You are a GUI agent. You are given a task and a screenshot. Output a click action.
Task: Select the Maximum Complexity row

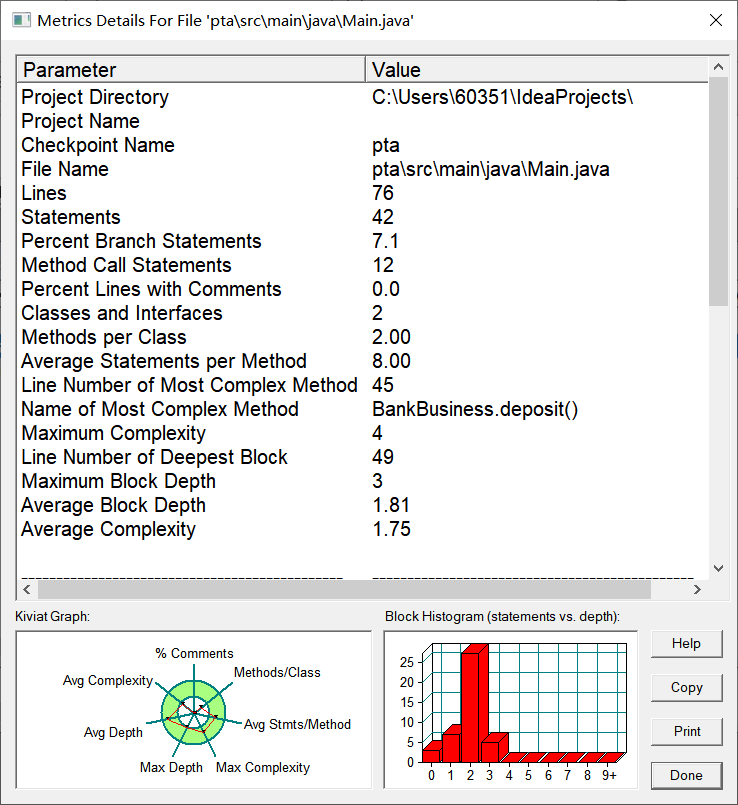tap(363, 433)
